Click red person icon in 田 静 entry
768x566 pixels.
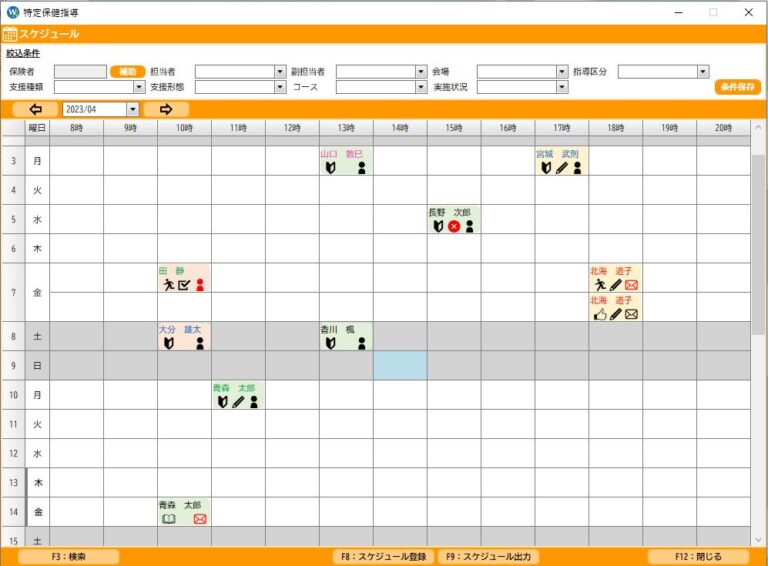coord(200,285)
